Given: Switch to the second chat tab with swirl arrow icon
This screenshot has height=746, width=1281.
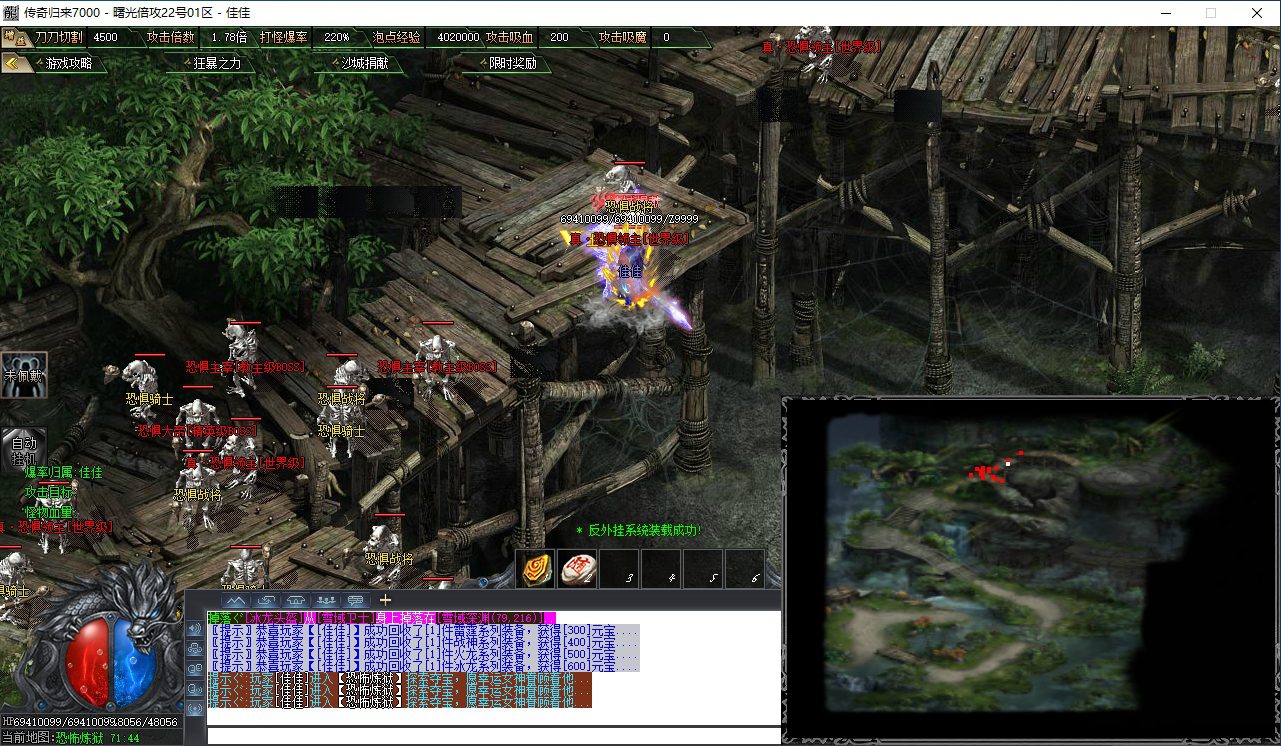Looking at the screenshot, I should pos(266,600).
